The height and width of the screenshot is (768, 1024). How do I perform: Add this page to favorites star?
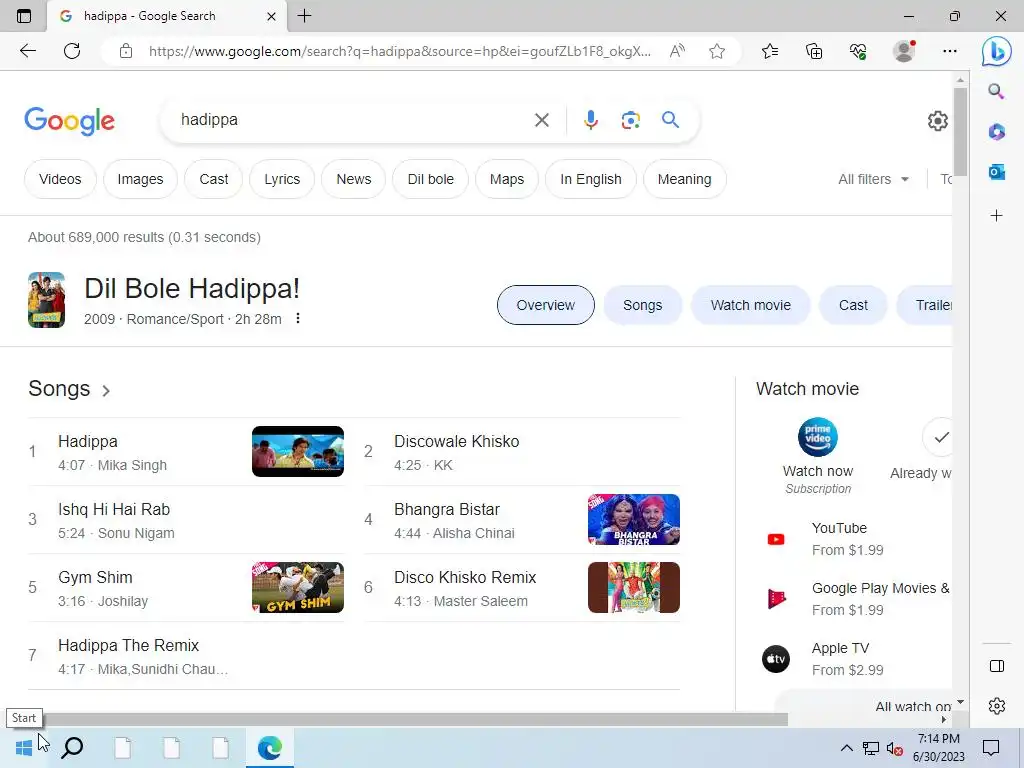(x=717, y=51)
